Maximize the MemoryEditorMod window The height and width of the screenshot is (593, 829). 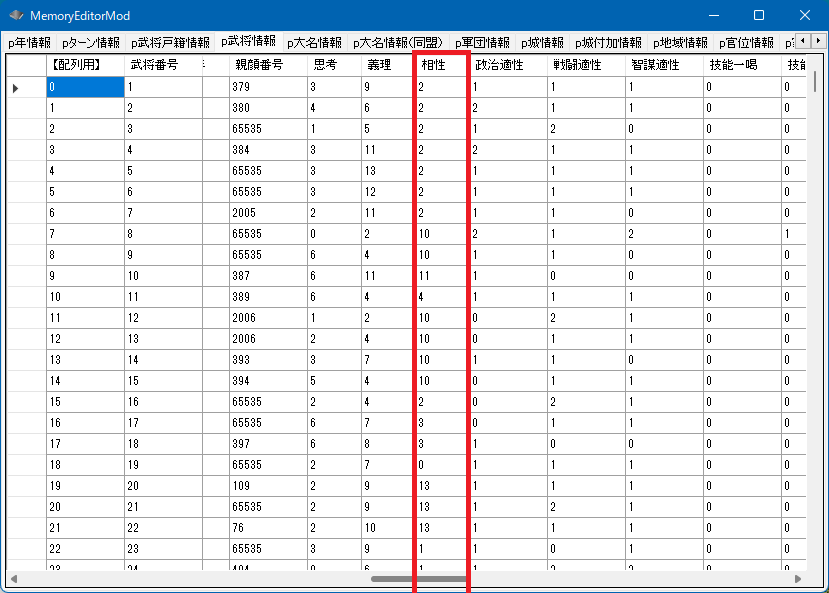point(758,16)
